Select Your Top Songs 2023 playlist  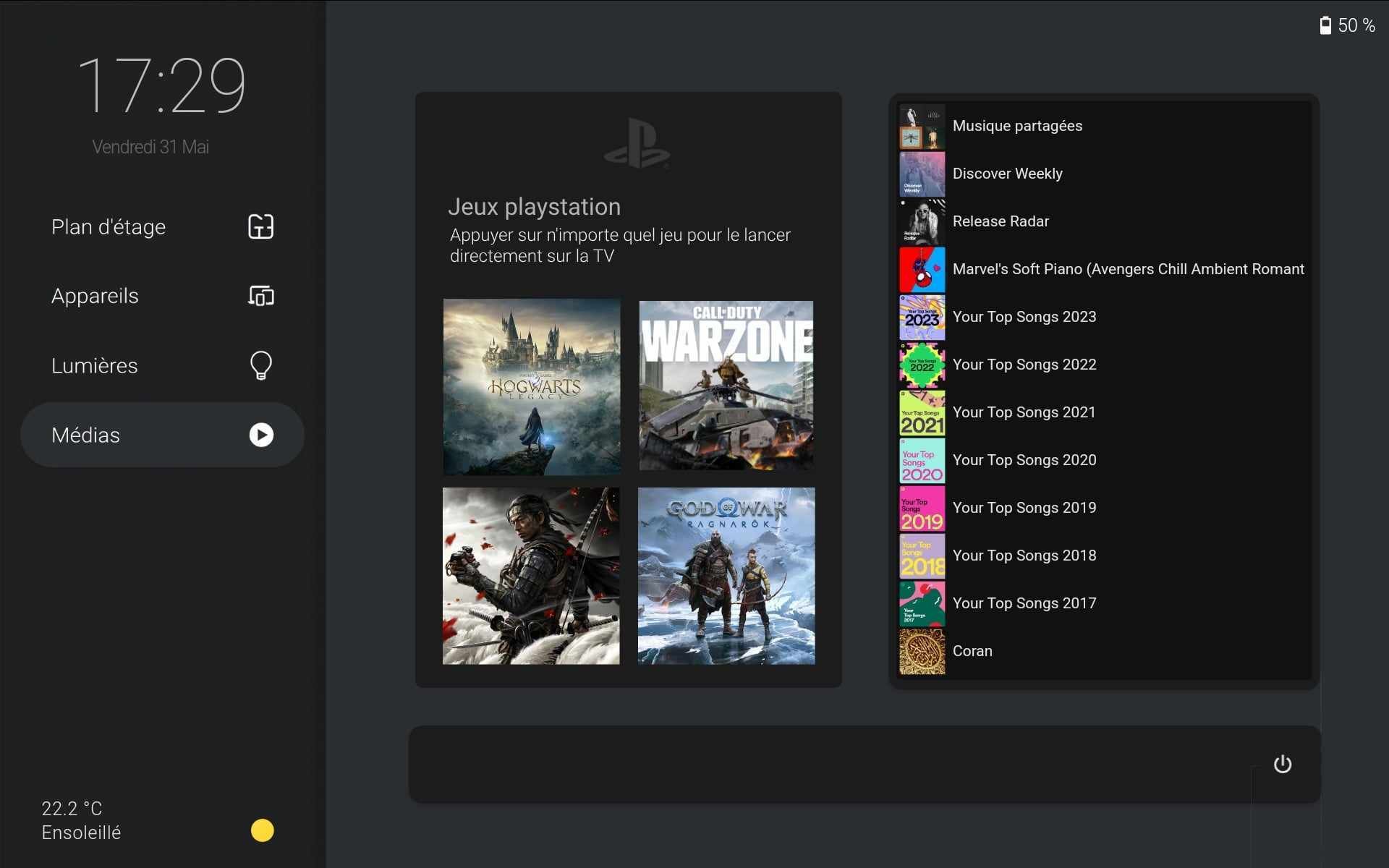tap(1024, 317)
